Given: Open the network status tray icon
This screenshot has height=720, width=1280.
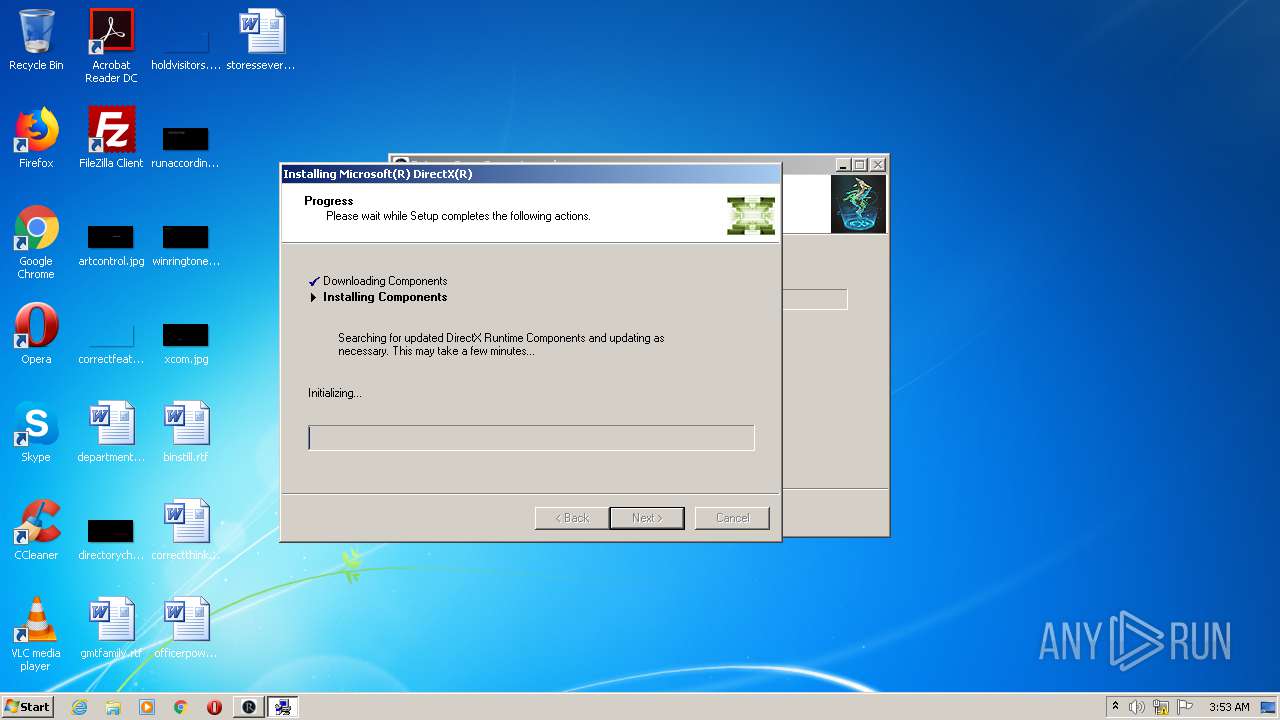Looking at the screenshot, I should point(1161,707).
